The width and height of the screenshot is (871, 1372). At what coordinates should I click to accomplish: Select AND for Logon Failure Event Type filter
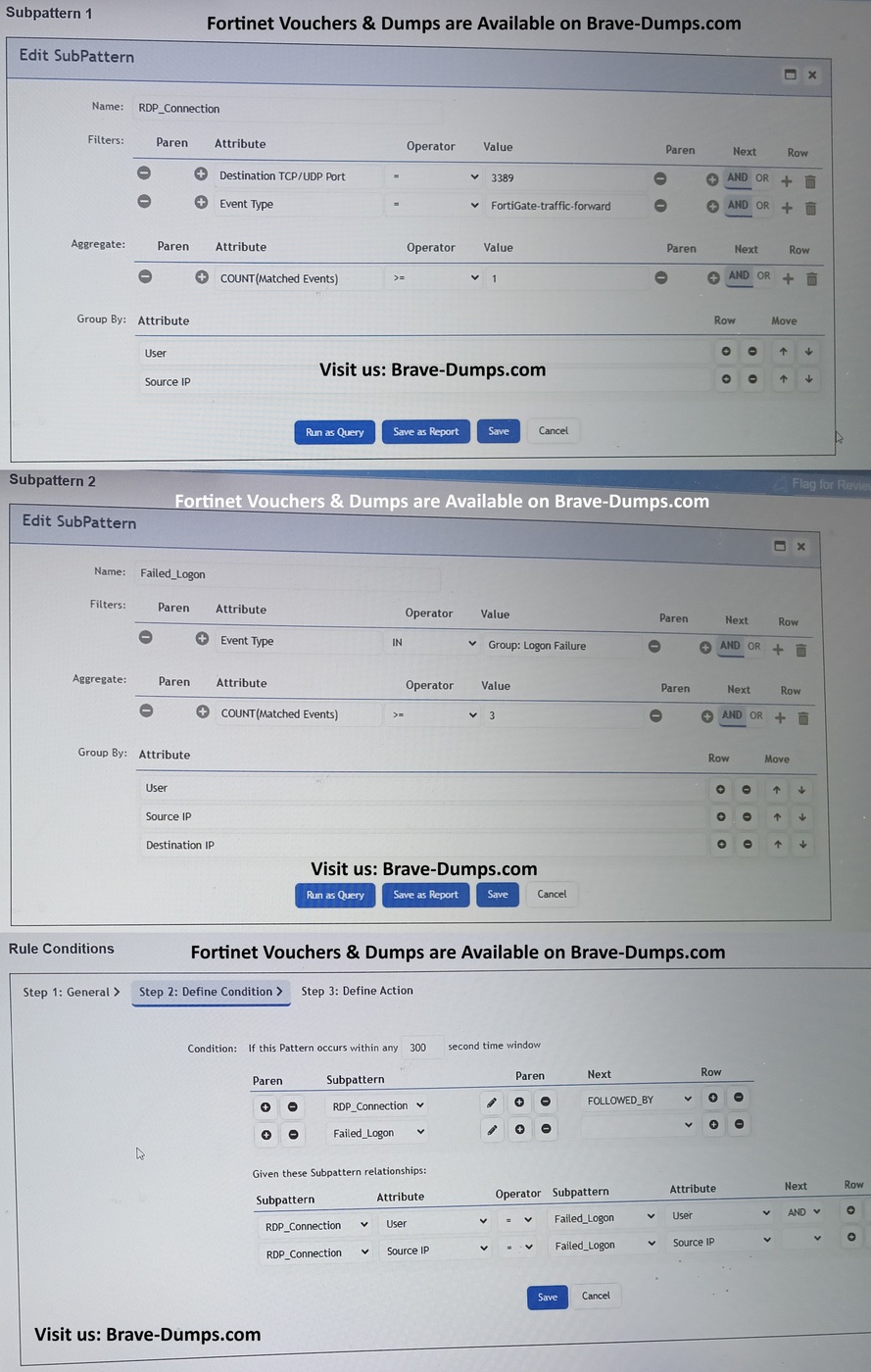point(730,647)
